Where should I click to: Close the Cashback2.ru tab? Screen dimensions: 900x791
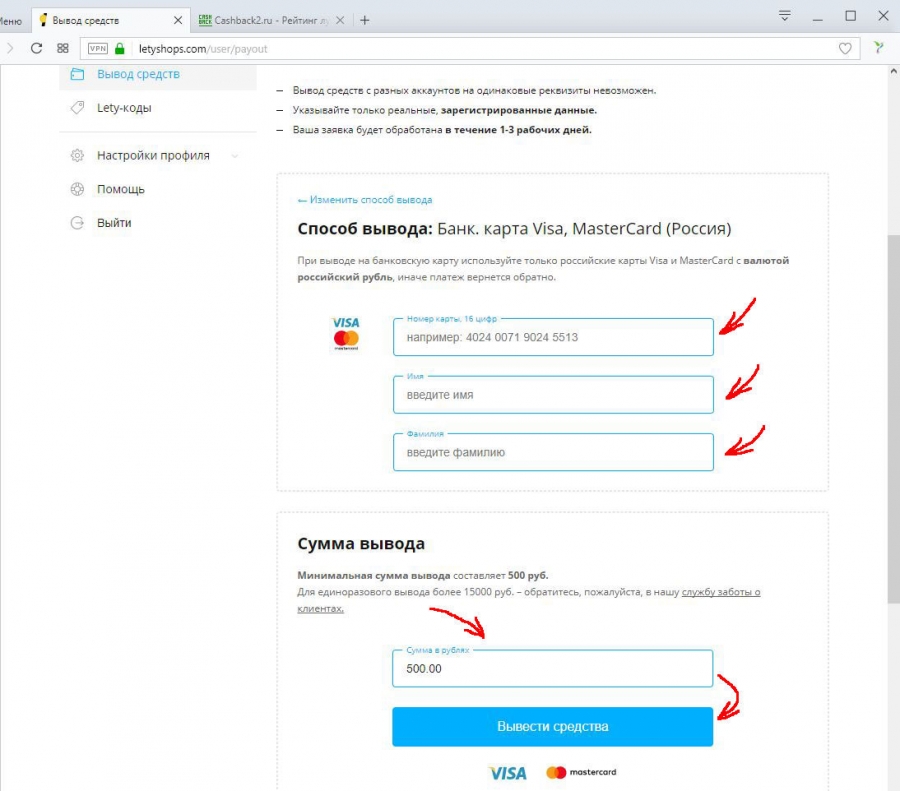click(x=340, y=20)
